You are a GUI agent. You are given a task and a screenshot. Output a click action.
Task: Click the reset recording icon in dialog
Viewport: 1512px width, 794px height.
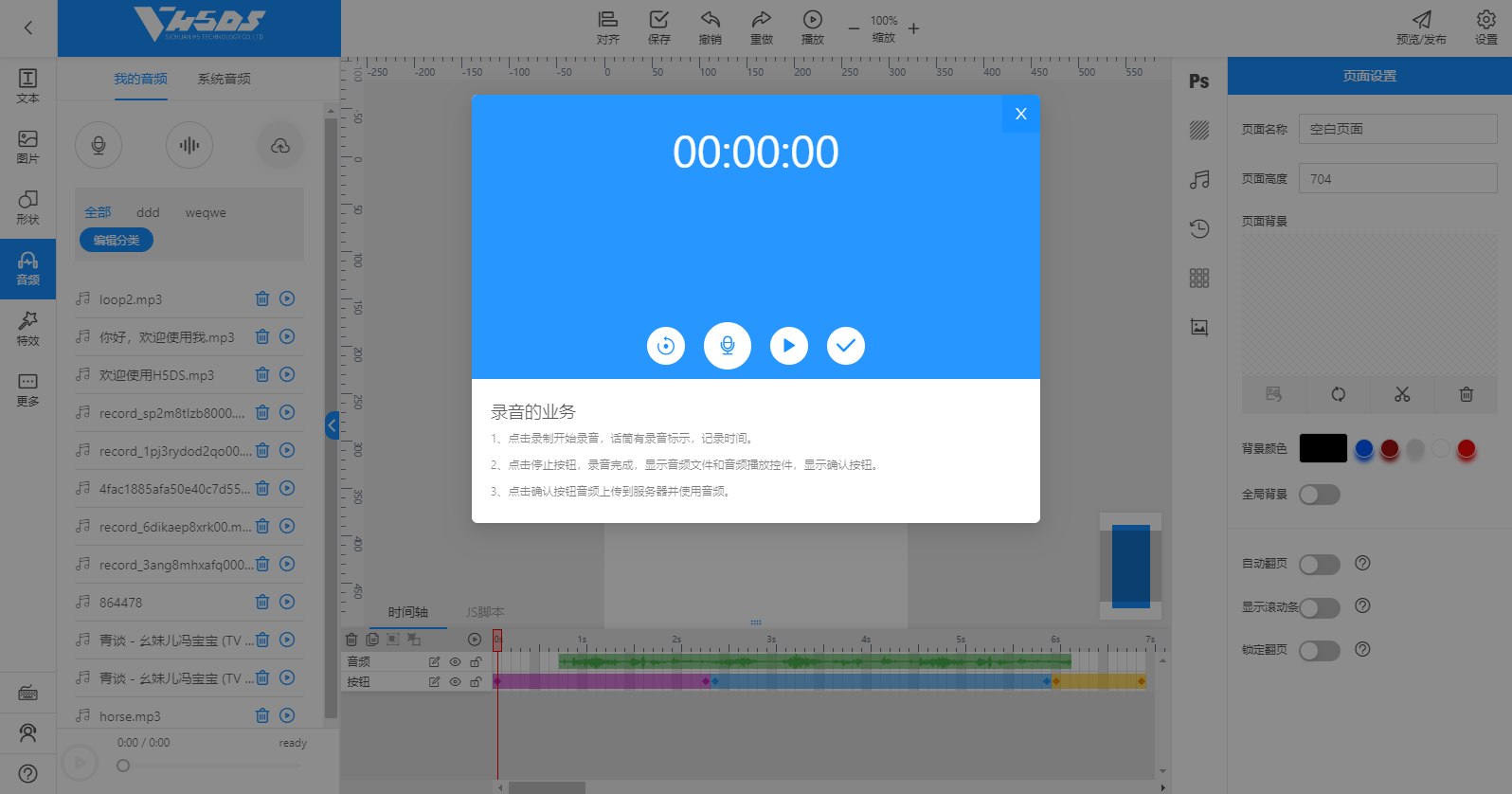[x=666, y=346]
